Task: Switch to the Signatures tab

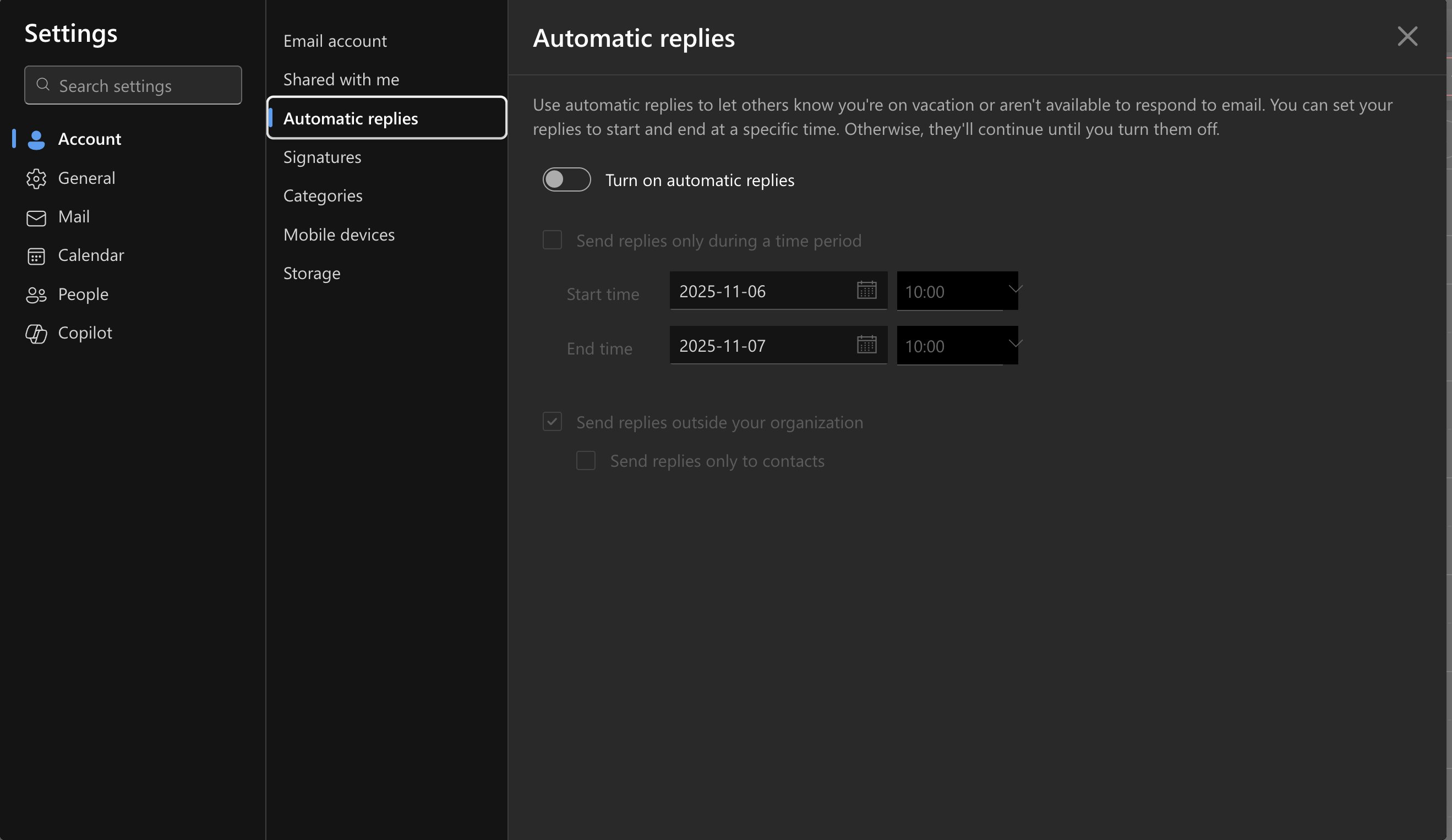Action: [x=322, y=157]
